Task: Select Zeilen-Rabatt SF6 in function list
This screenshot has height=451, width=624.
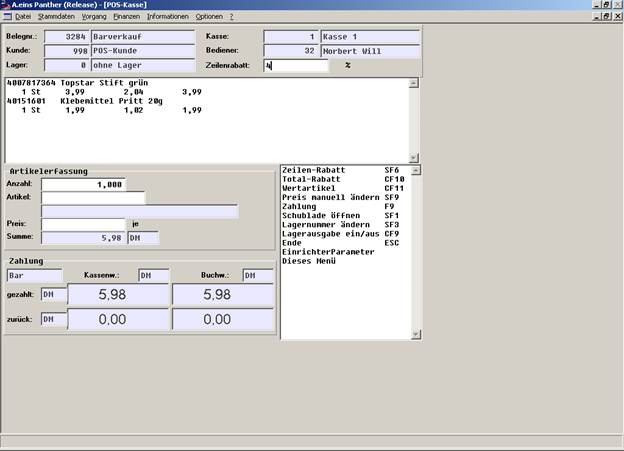Action: [x=341, y=170]
